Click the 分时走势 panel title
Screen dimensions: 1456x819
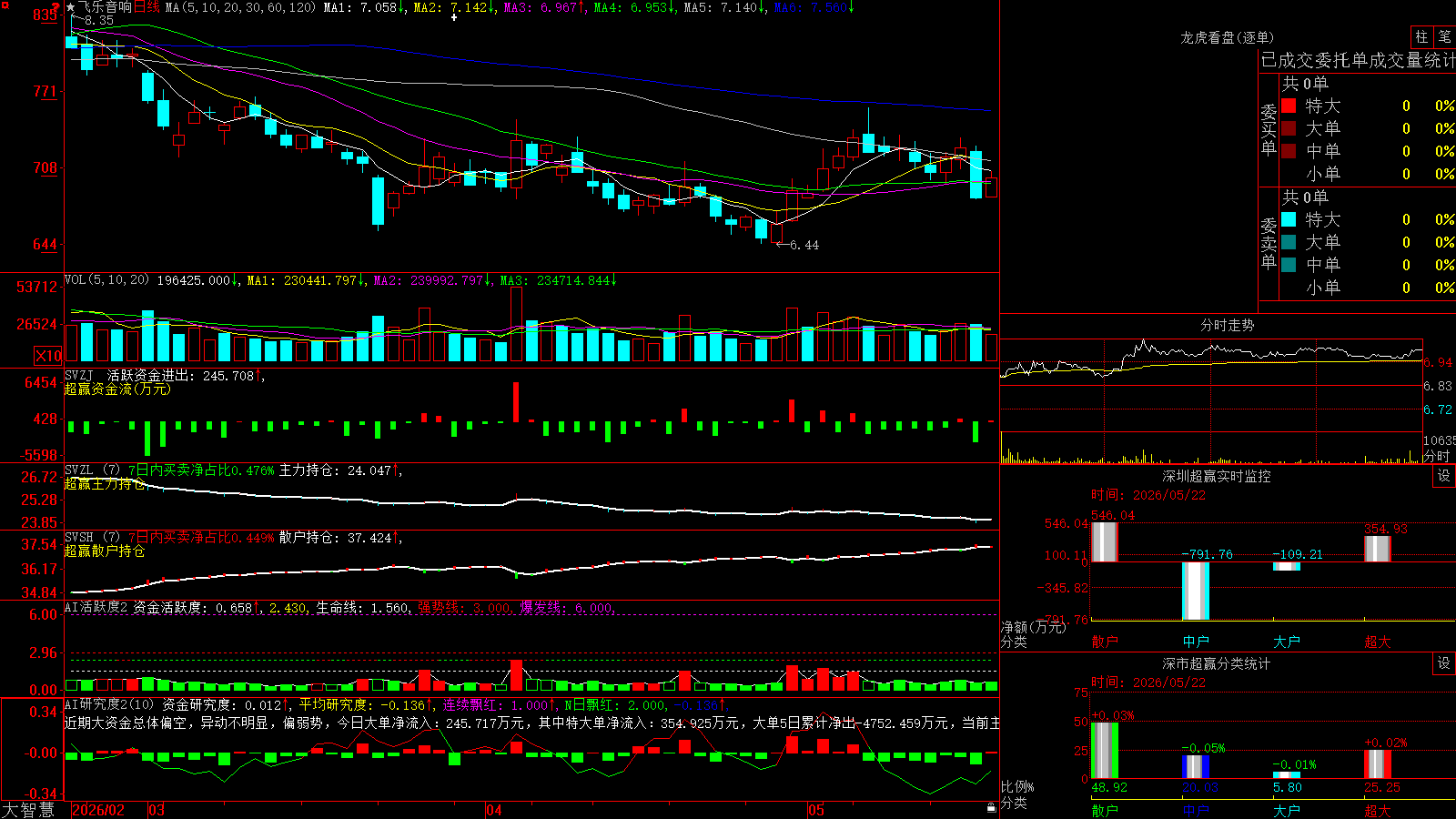[1227, 325]
